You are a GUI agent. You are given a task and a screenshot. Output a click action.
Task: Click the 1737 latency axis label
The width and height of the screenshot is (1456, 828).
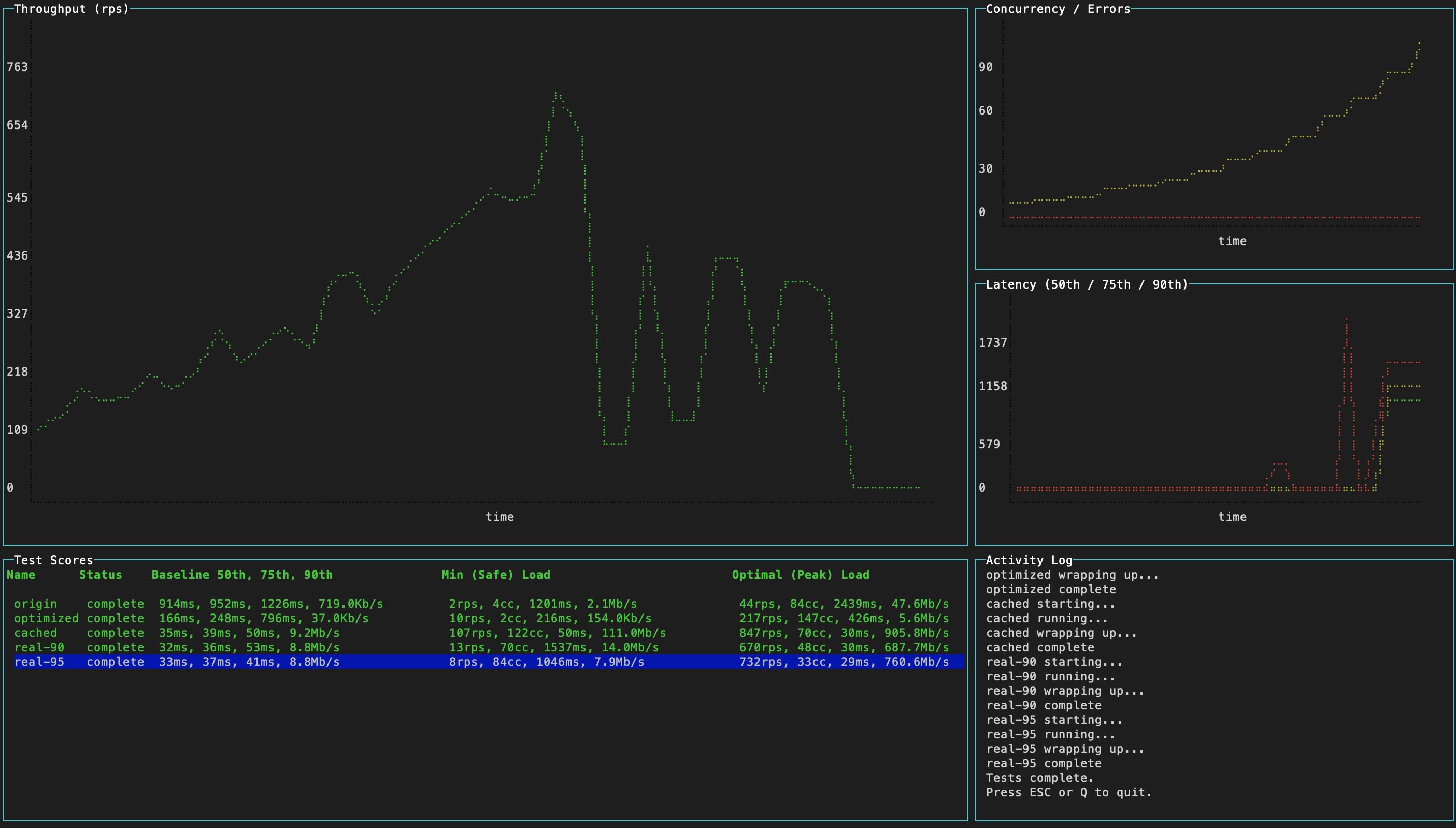click(x=993, y=342)
